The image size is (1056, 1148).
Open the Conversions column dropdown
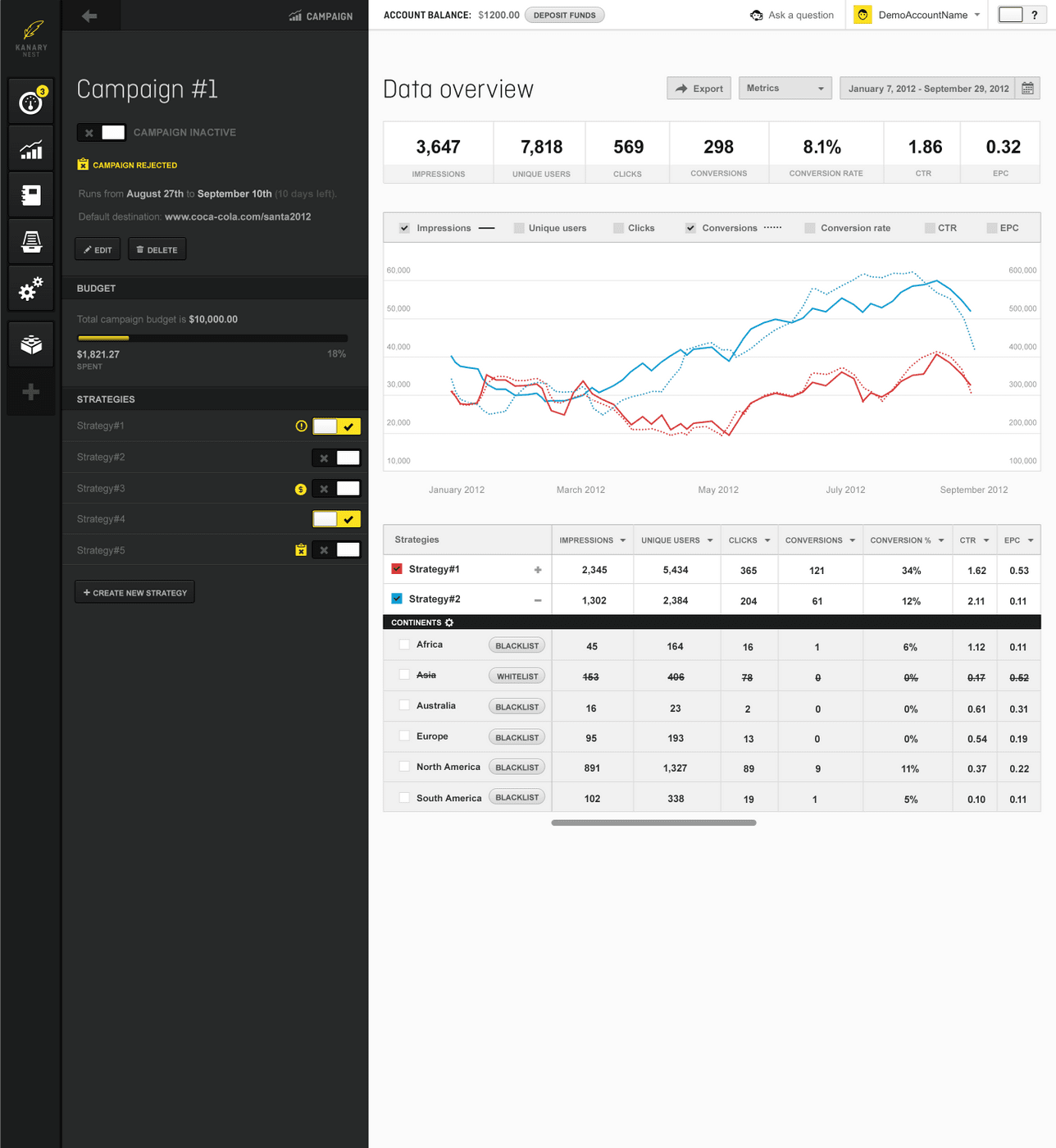click(853, 540)
